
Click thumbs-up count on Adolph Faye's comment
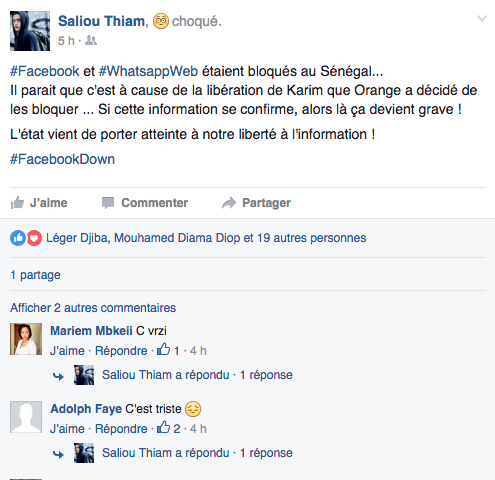[169, 428]
